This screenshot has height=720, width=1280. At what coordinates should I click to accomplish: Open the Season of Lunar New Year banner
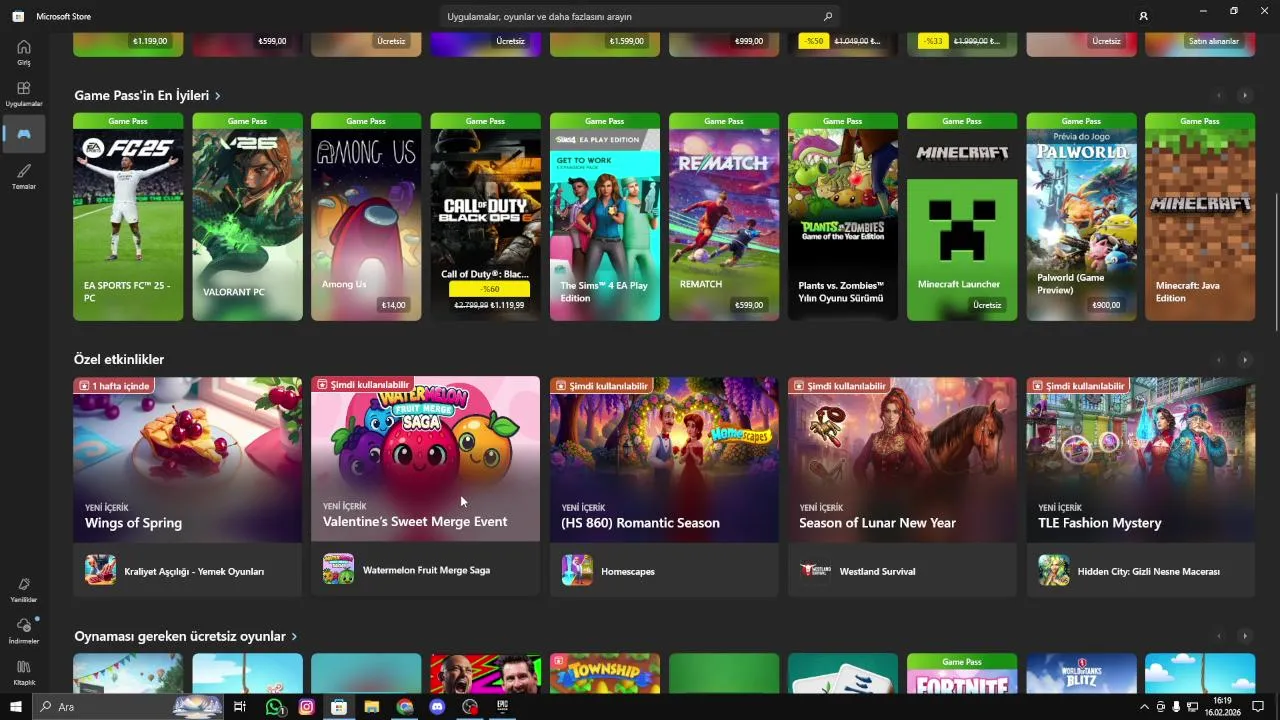[x=902, y=459]
